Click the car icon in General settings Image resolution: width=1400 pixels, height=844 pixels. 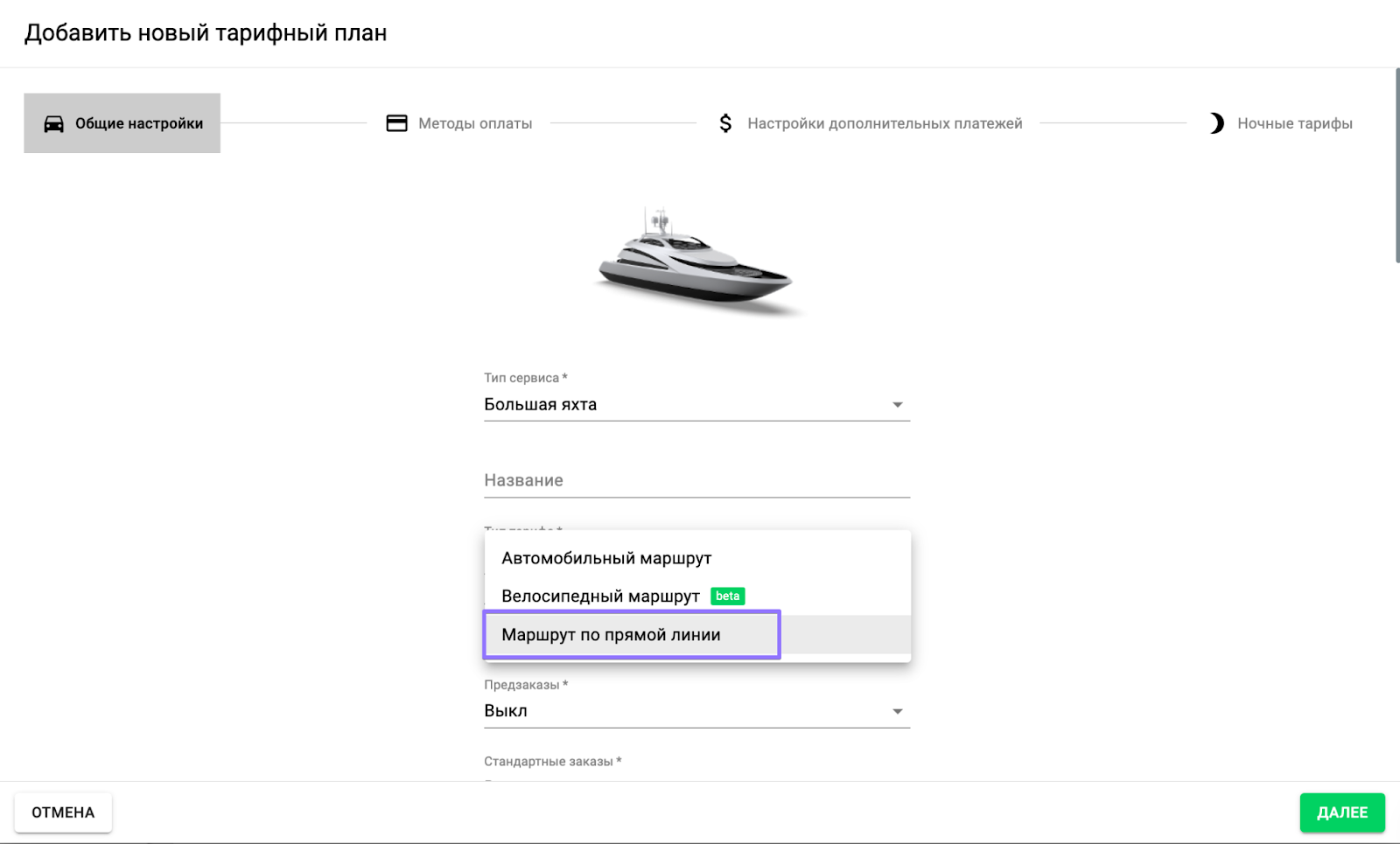click(53, 123)
